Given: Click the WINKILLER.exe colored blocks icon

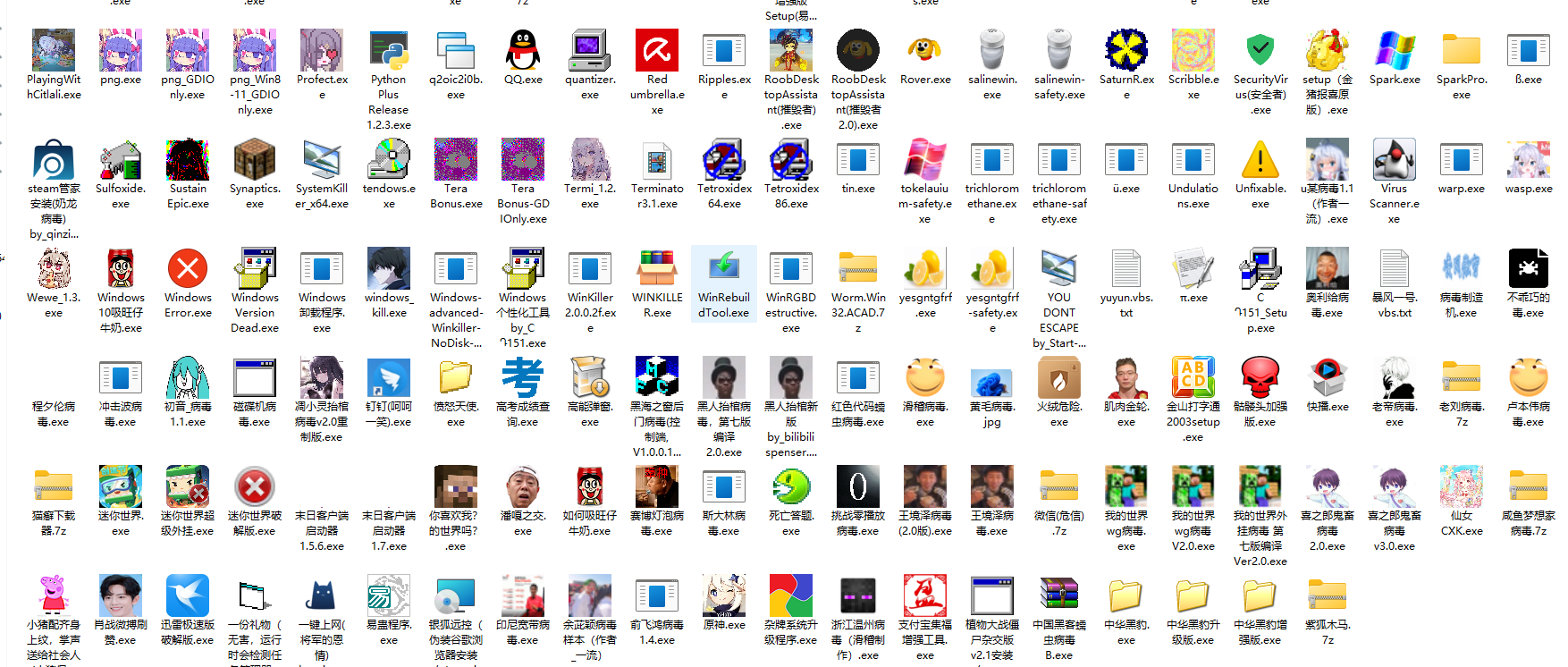Looking at the screenshot, I should (x=657, y=269).
